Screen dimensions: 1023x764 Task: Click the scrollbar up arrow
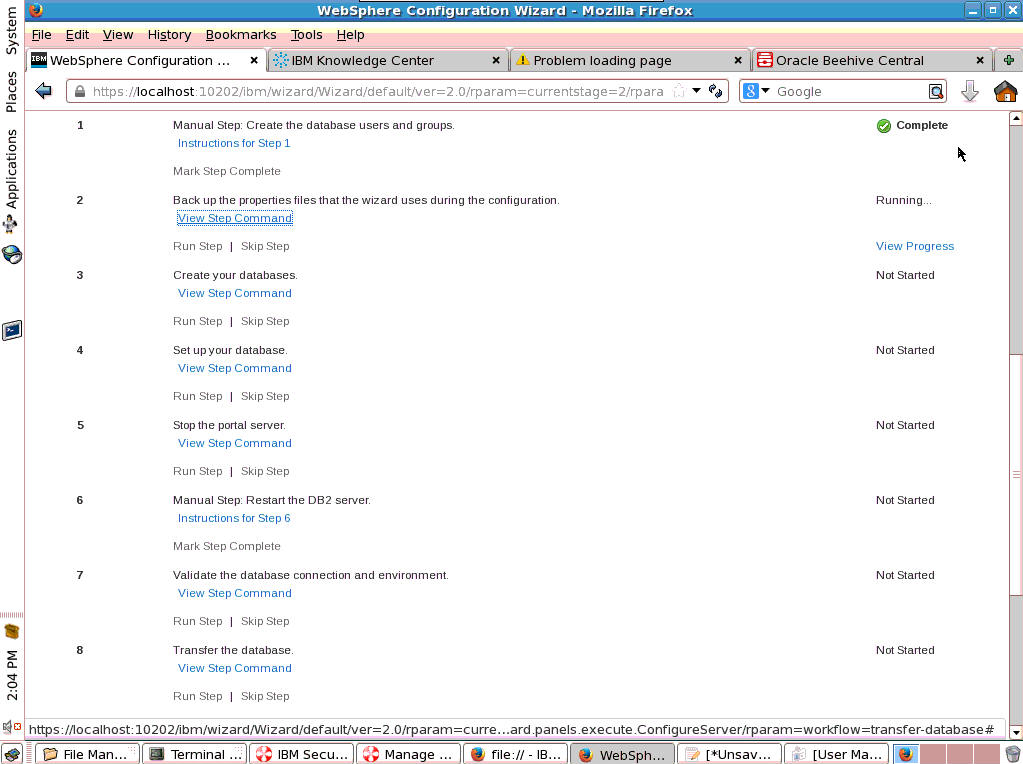click(x=1015, y=118)
